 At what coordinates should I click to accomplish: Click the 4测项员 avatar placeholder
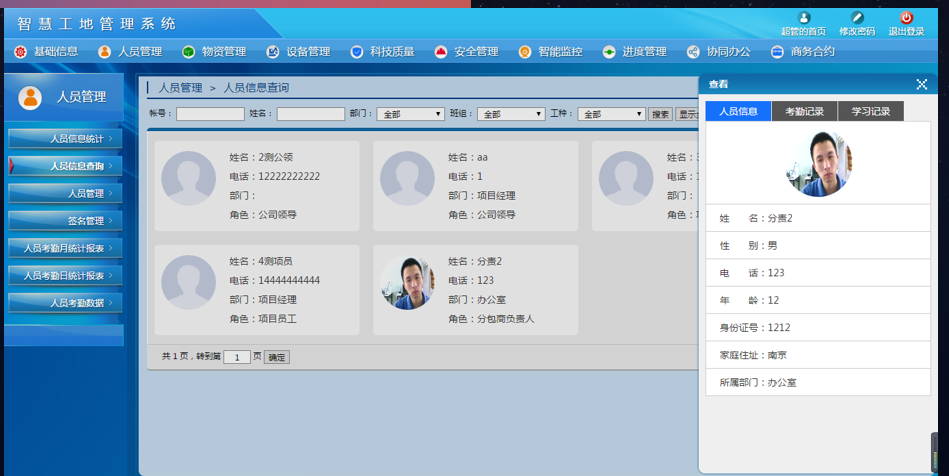tap(188, 282)
